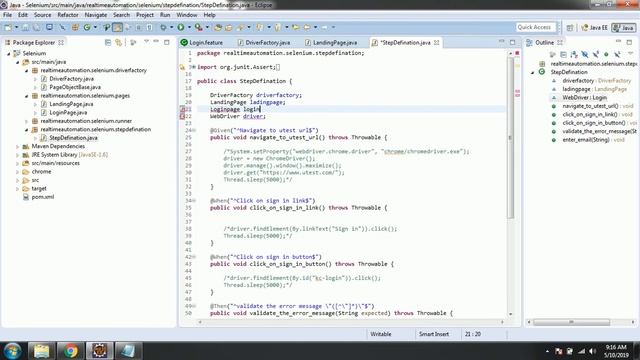Expand the Maven Dependencies node

pyautogui.click(x=18, y=147)
